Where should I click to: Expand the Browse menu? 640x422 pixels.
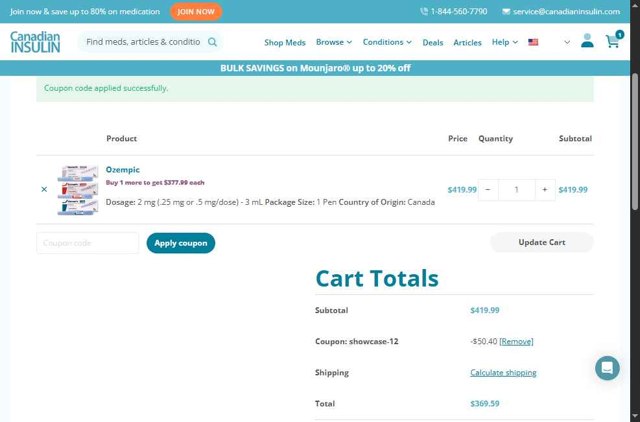tap(334, 42)
